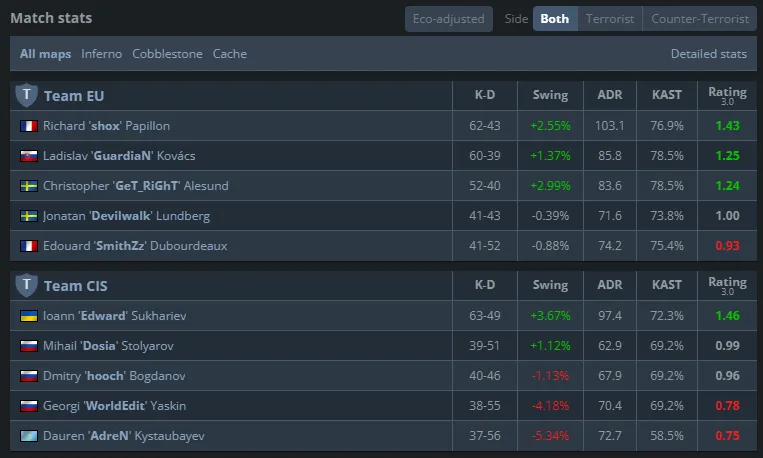Click the Team EU shield logo
763x458 pixels.
(x=26, y=95)
